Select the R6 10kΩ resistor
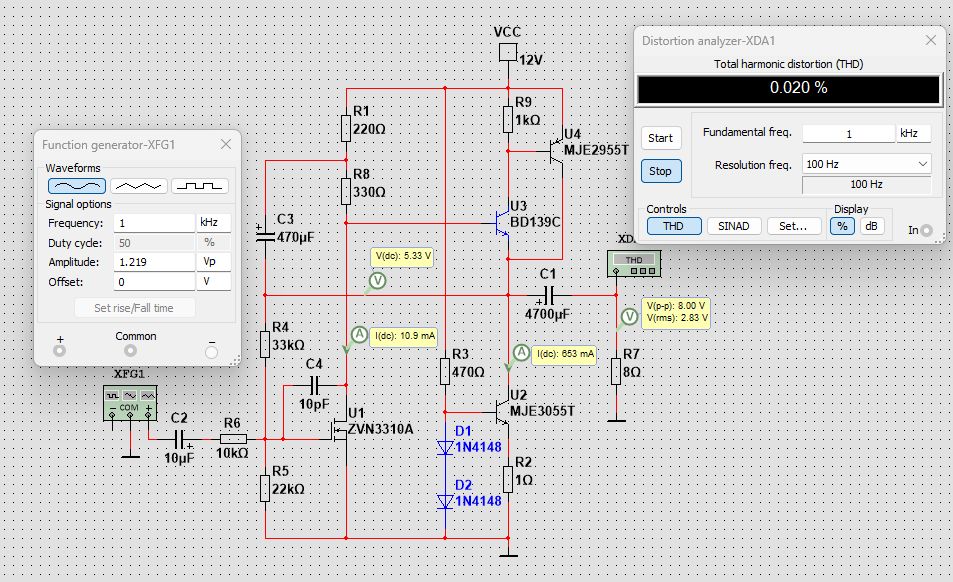 click(233, 439)
